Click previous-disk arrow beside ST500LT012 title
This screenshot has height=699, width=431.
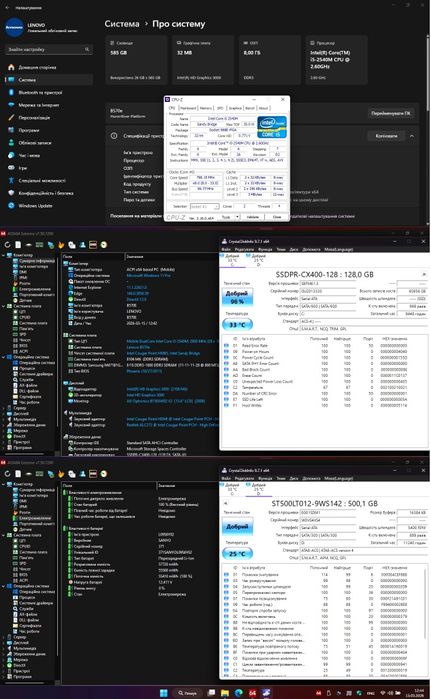coord(226,503)
